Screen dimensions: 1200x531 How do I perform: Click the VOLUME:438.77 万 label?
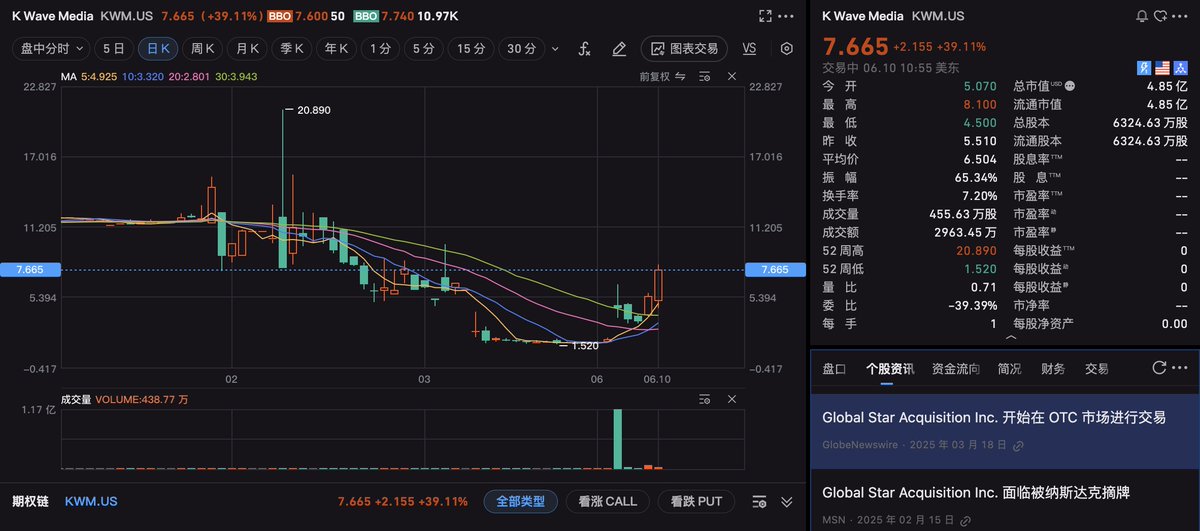tap(141, 398)
